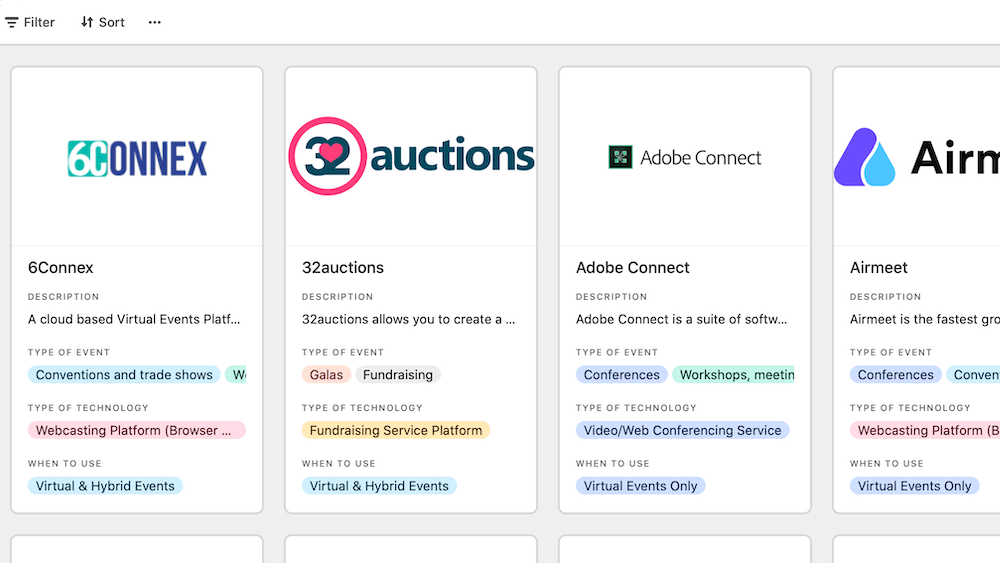Click Video/Web Conferencing Service tag
The image size is (1000, 563).
[682, 430]
